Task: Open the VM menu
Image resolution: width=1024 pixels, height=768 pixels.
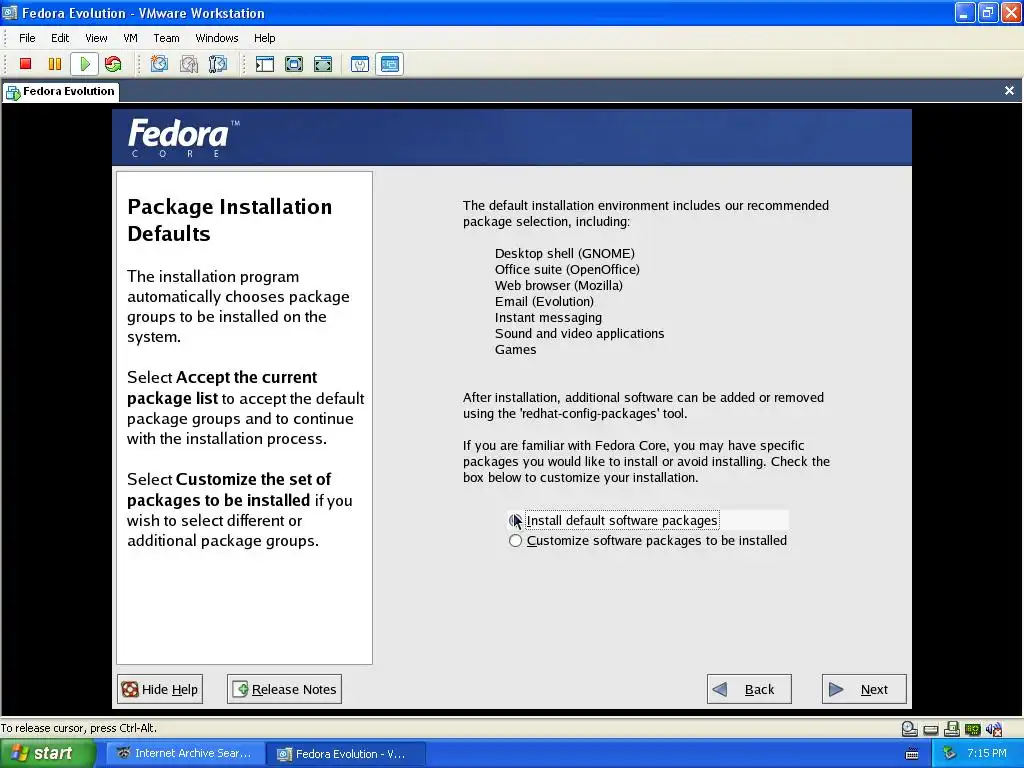Action: point(130,38)
